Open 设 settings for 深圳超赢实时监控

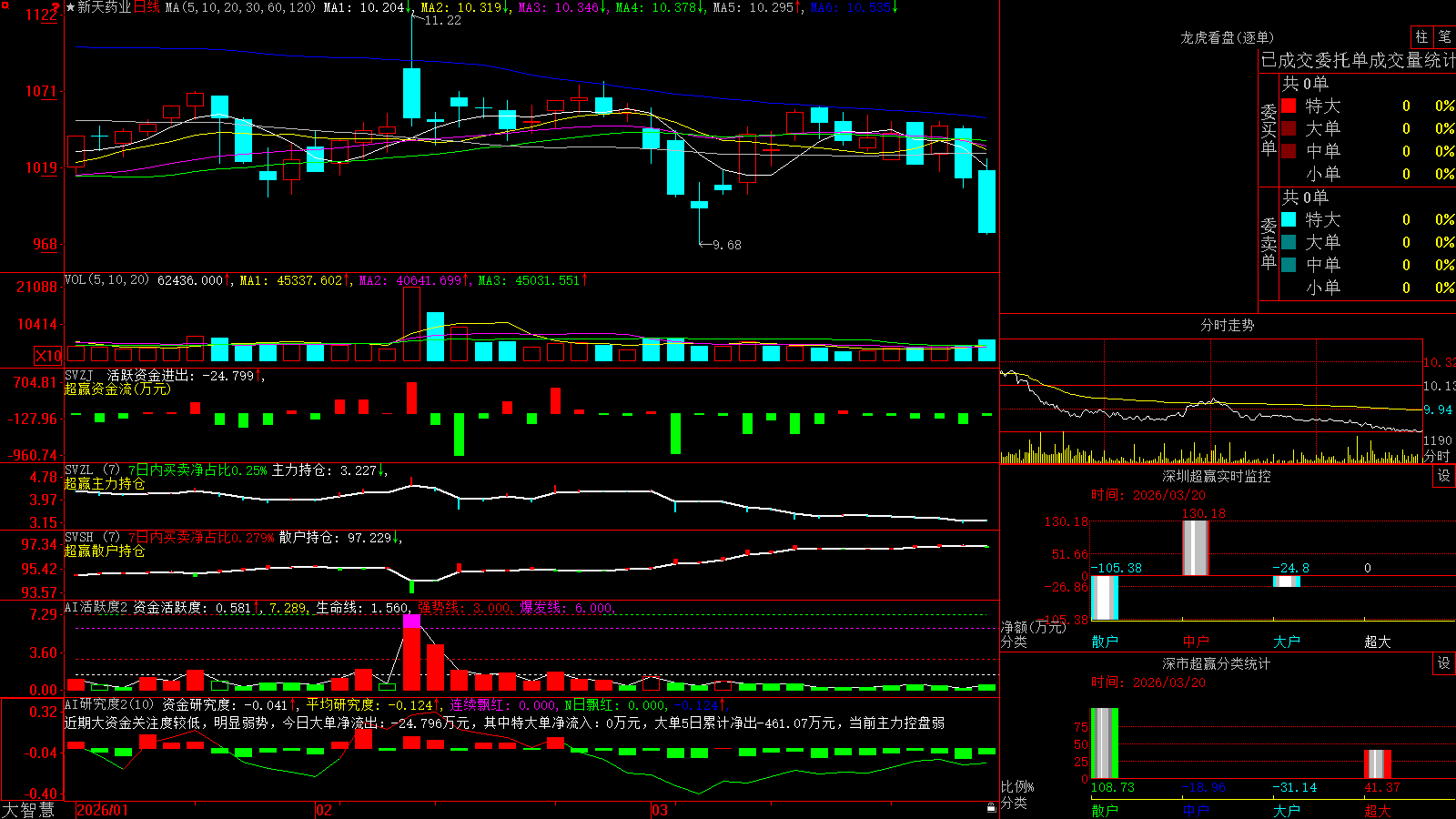click(1444, 476)
